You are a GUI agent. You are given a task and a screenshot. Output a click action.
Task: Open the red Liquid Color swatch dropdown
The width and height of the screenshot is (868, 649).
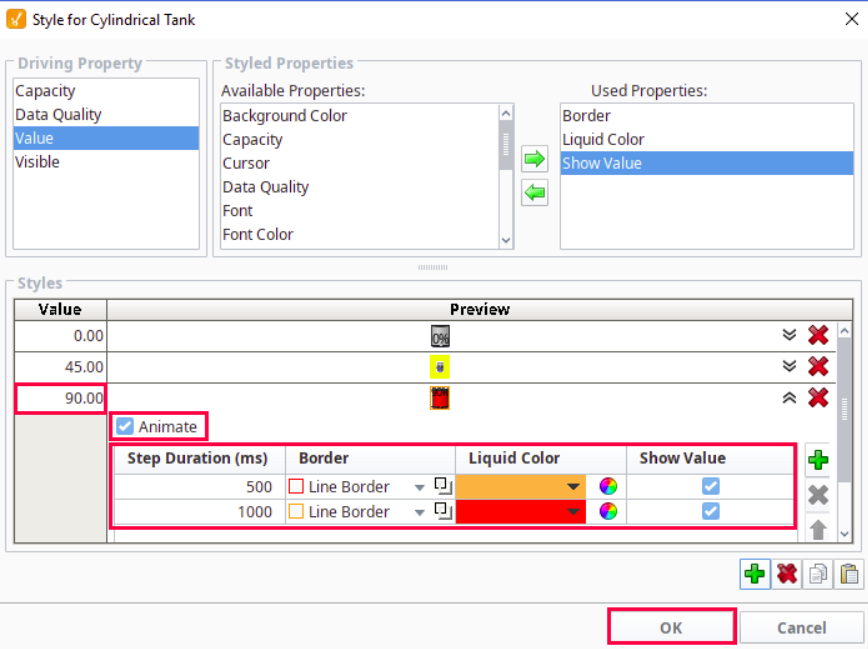(x=573, y=511)
